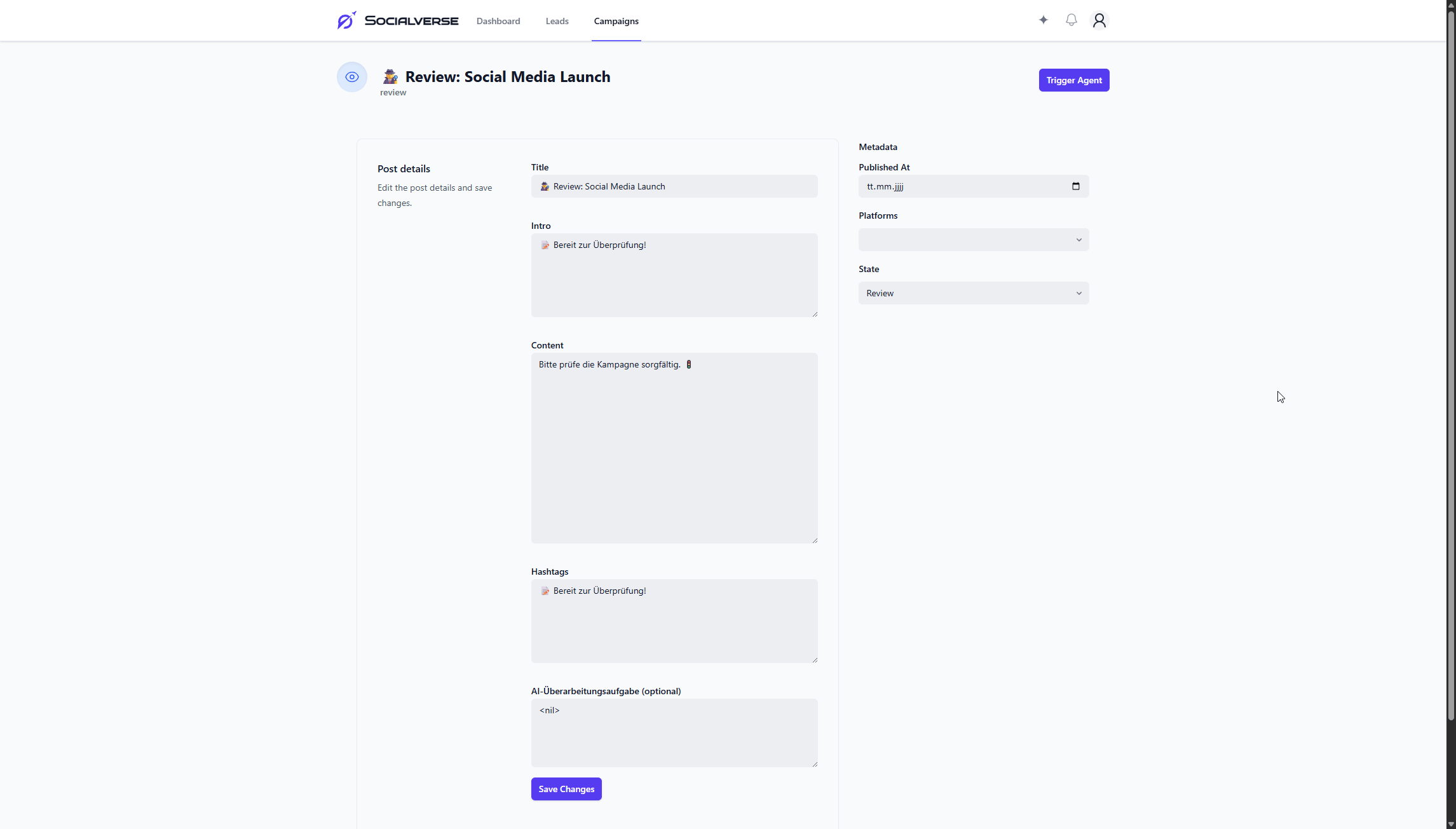The width and height of the screenshot is (1456, 829).
Task: Click the detective emoji in page heading
Action: pos(390,77)
